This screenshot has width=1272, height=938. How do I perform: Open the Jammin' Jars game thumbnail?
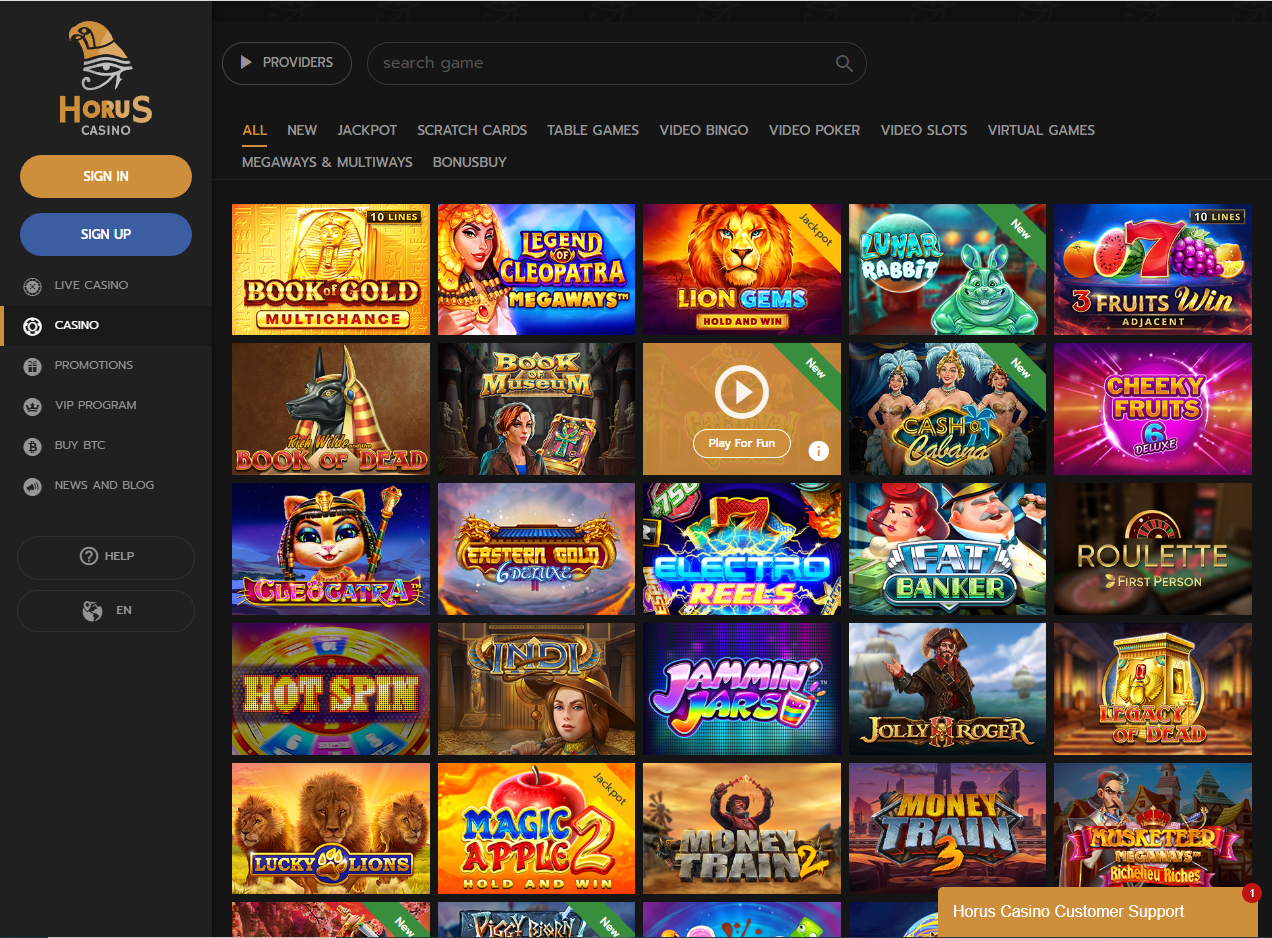click(x=741, y=689)
